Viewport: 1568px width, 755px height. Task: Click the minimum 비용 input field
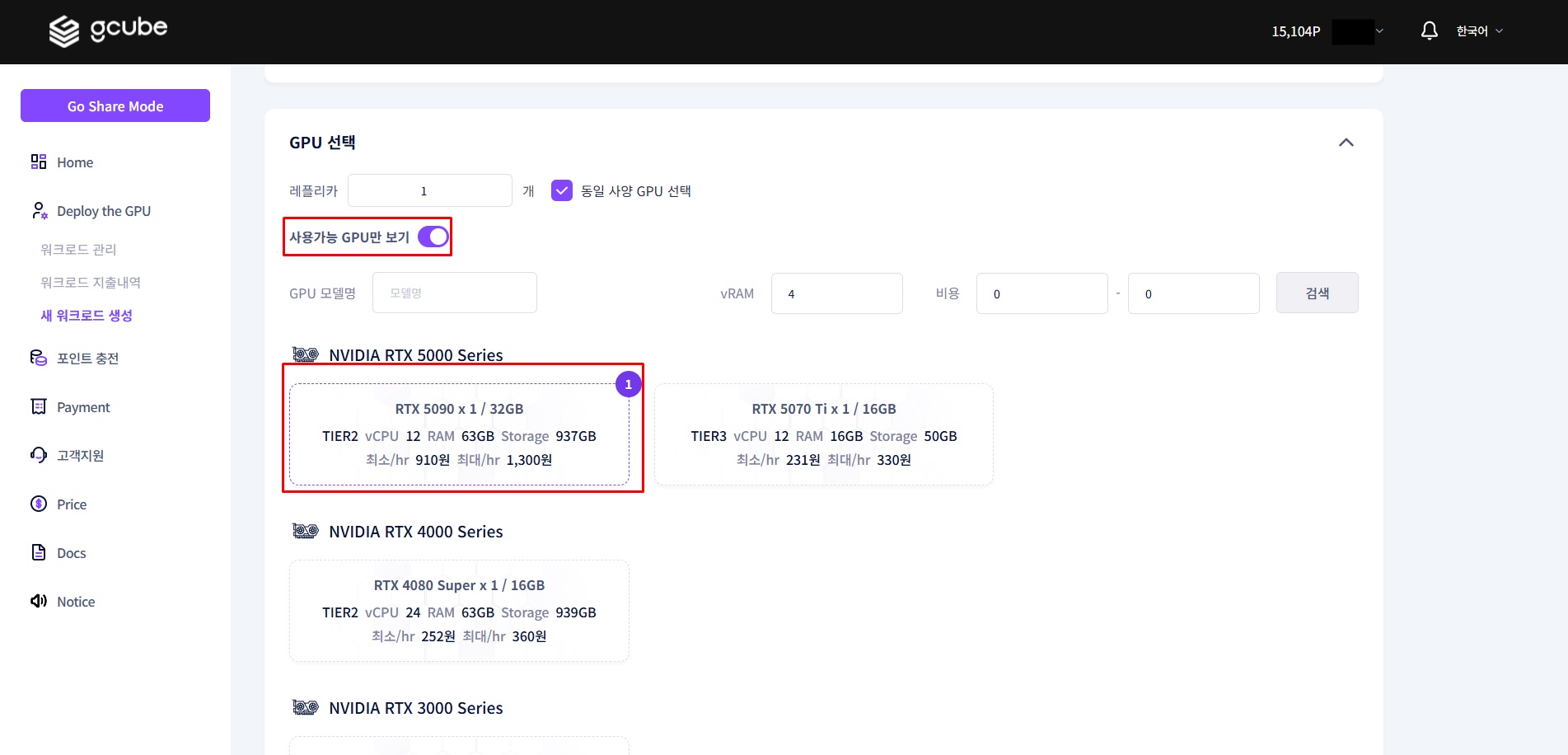[1042, 293]
